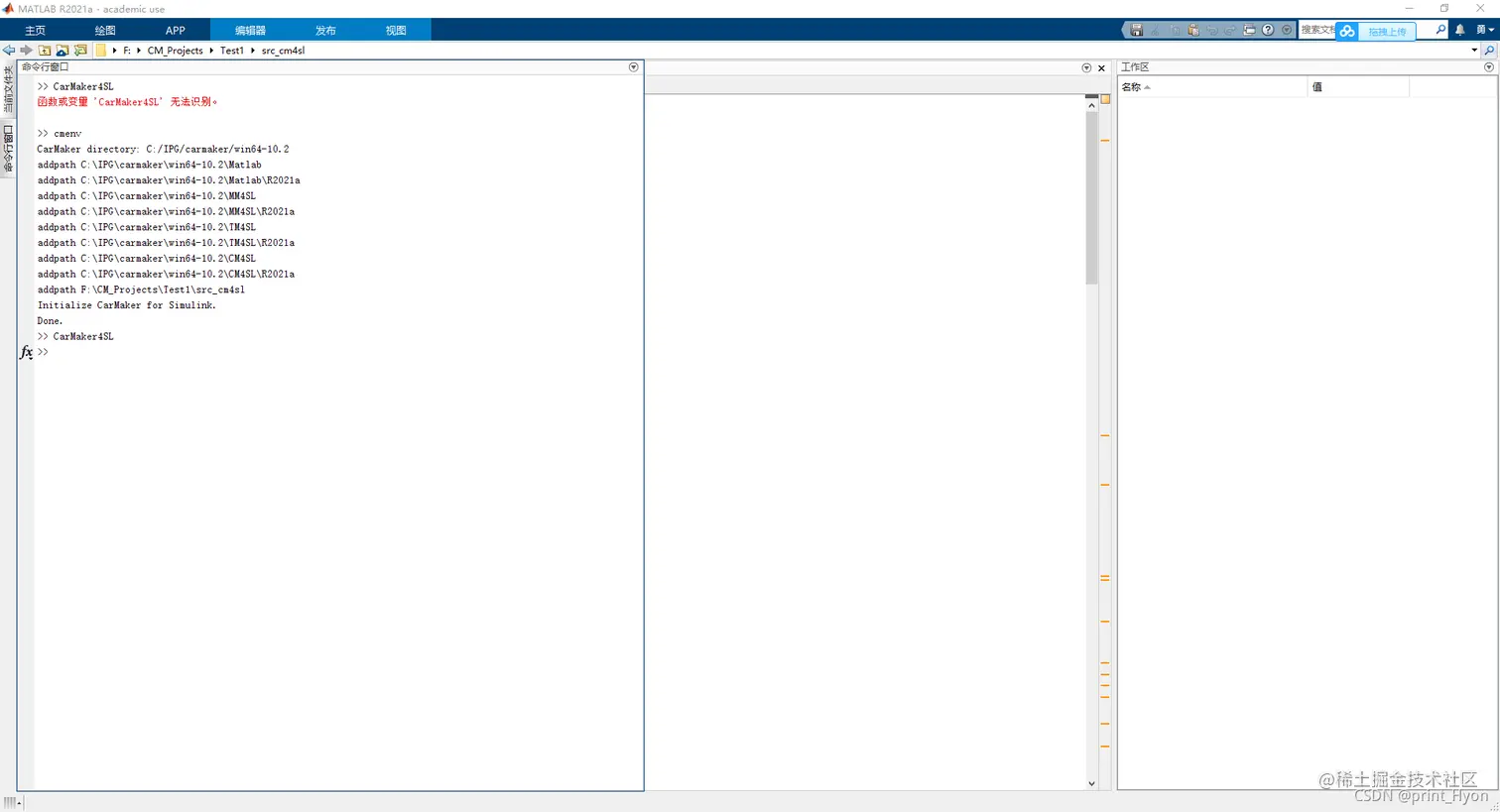Viewport: 1500px width, 812px height.
Task: Open the 视图 (View) ribbon tab
Action: coord(396,31)
